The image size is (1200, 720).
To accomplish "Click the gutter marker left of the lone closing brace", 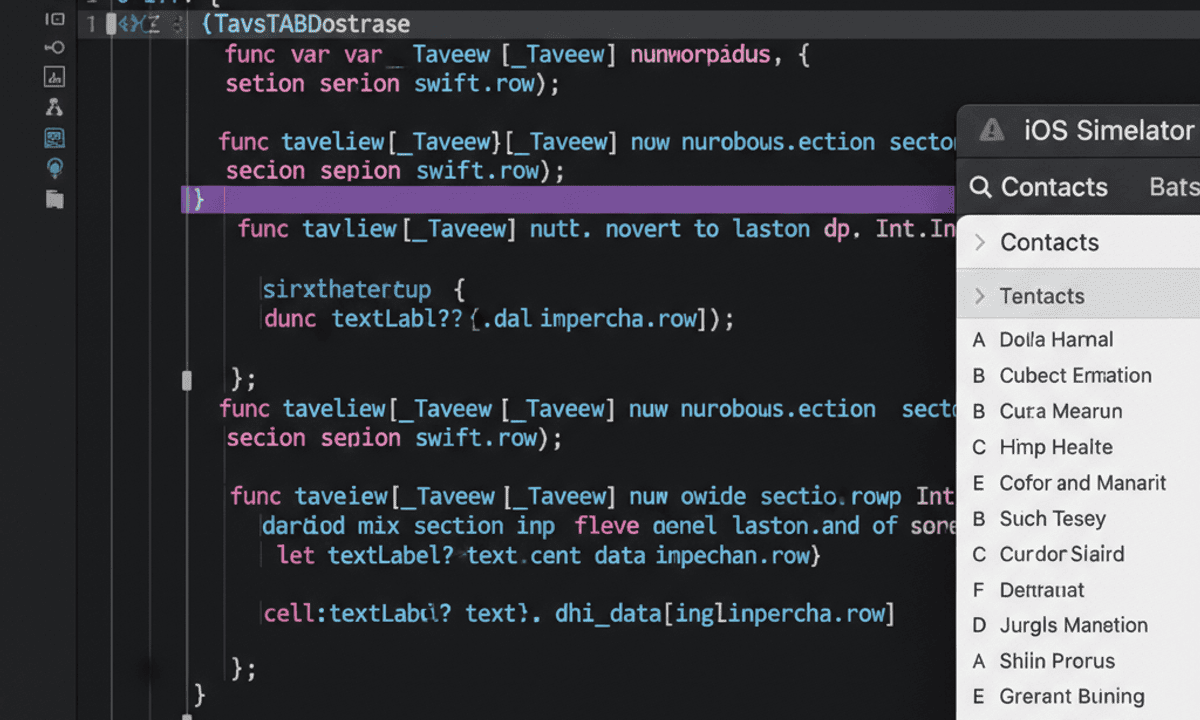I will [186, 380].
